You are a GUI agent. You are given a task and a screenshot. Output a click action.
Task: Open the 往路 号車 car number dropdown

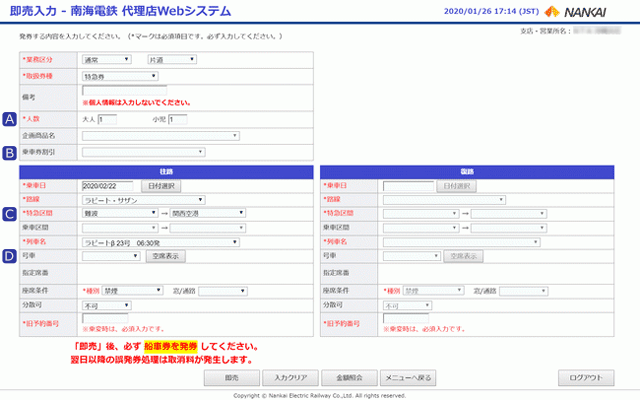point(111,256)
